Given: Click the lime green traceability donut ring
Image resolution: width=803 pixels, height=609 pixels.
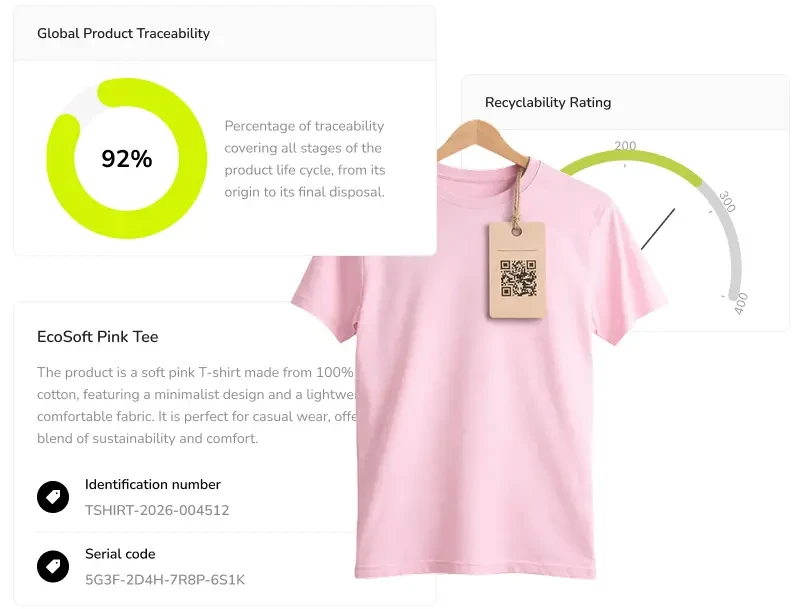Looking at the screenshot, I should coord(62,200).
